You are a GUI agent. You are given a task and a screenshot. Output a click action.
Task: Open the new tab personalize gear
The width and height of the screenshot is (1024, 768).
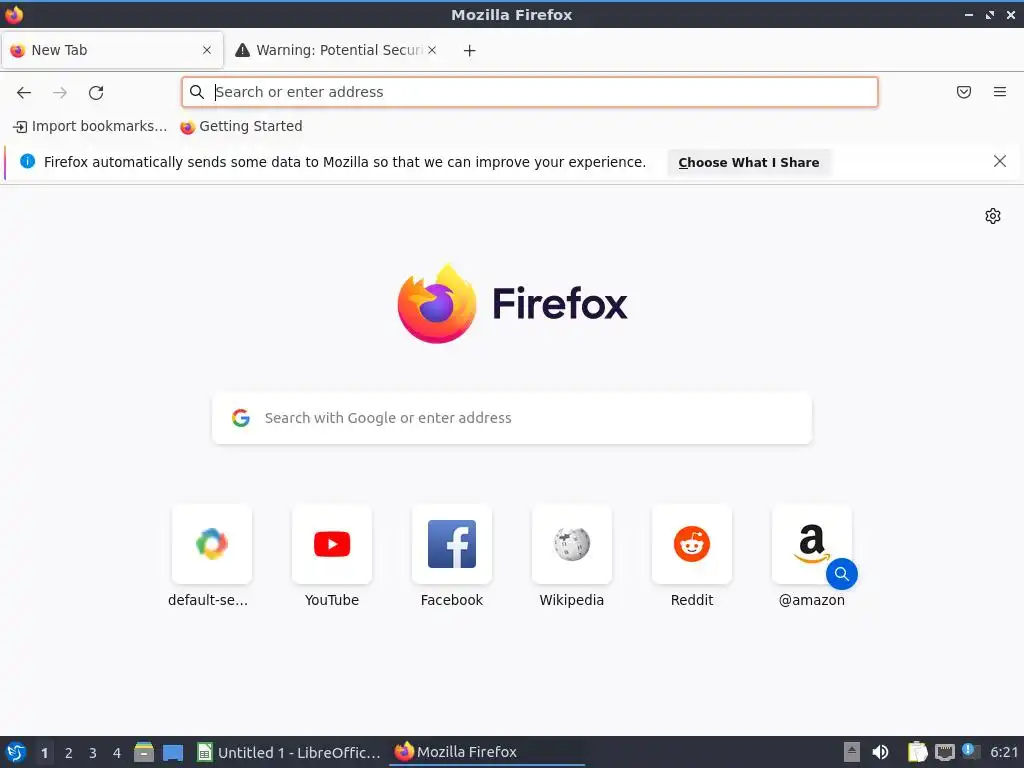click(x=993, y=216)
